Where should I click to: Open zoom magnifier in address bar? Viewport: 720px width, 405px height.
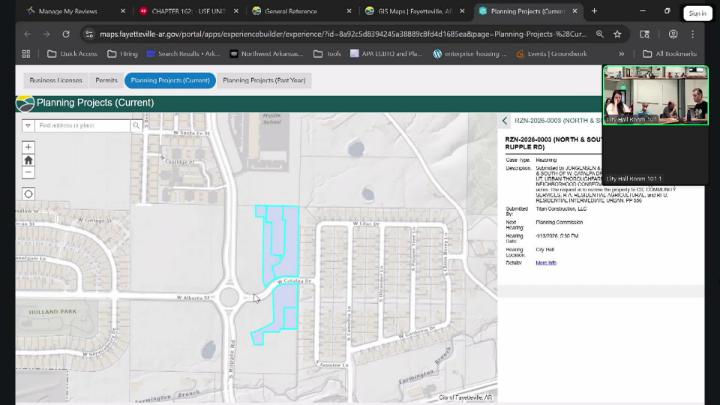600,34
